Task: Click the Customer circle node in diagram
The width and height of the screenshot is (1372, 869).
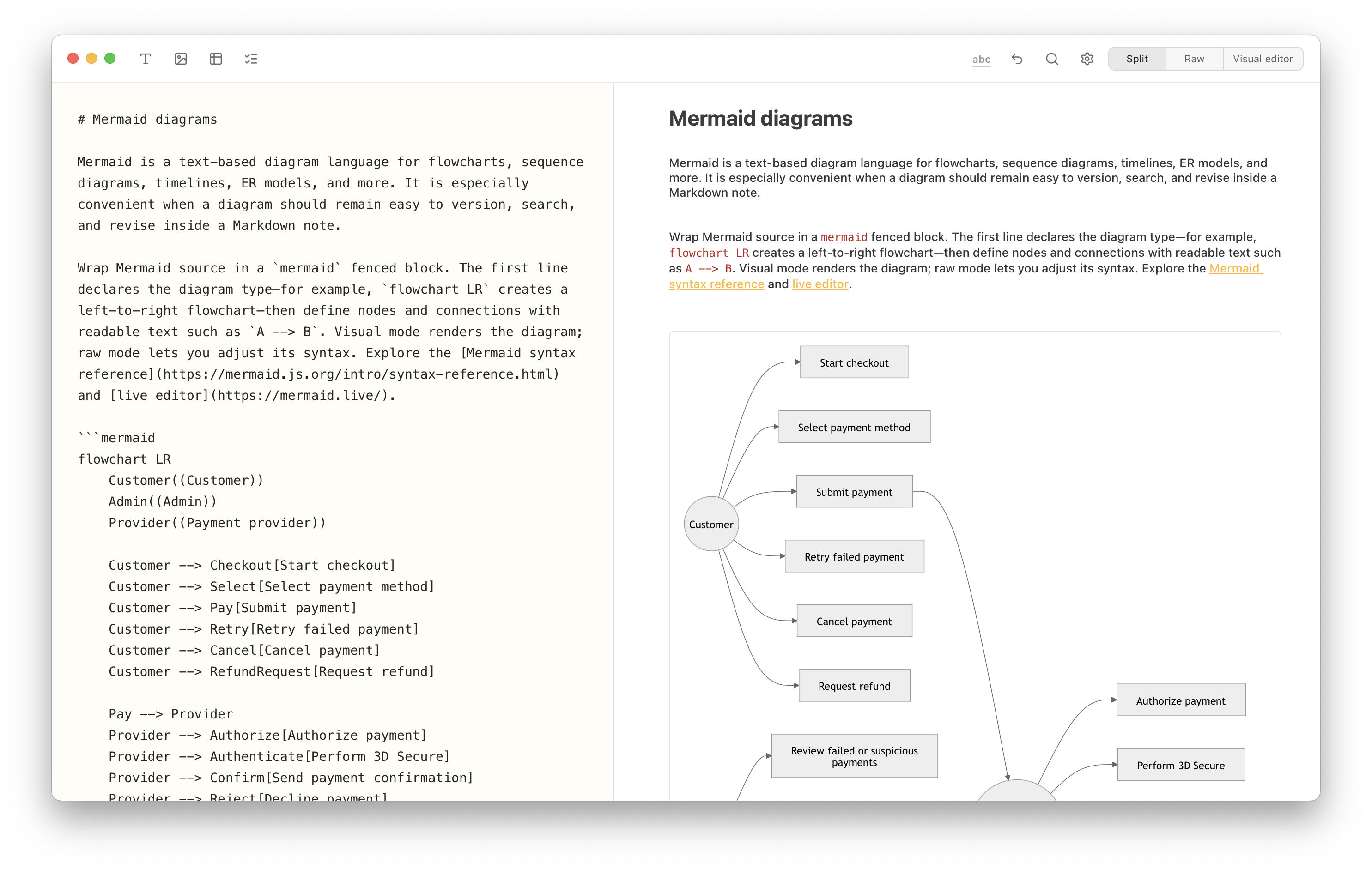Action: 711,524
